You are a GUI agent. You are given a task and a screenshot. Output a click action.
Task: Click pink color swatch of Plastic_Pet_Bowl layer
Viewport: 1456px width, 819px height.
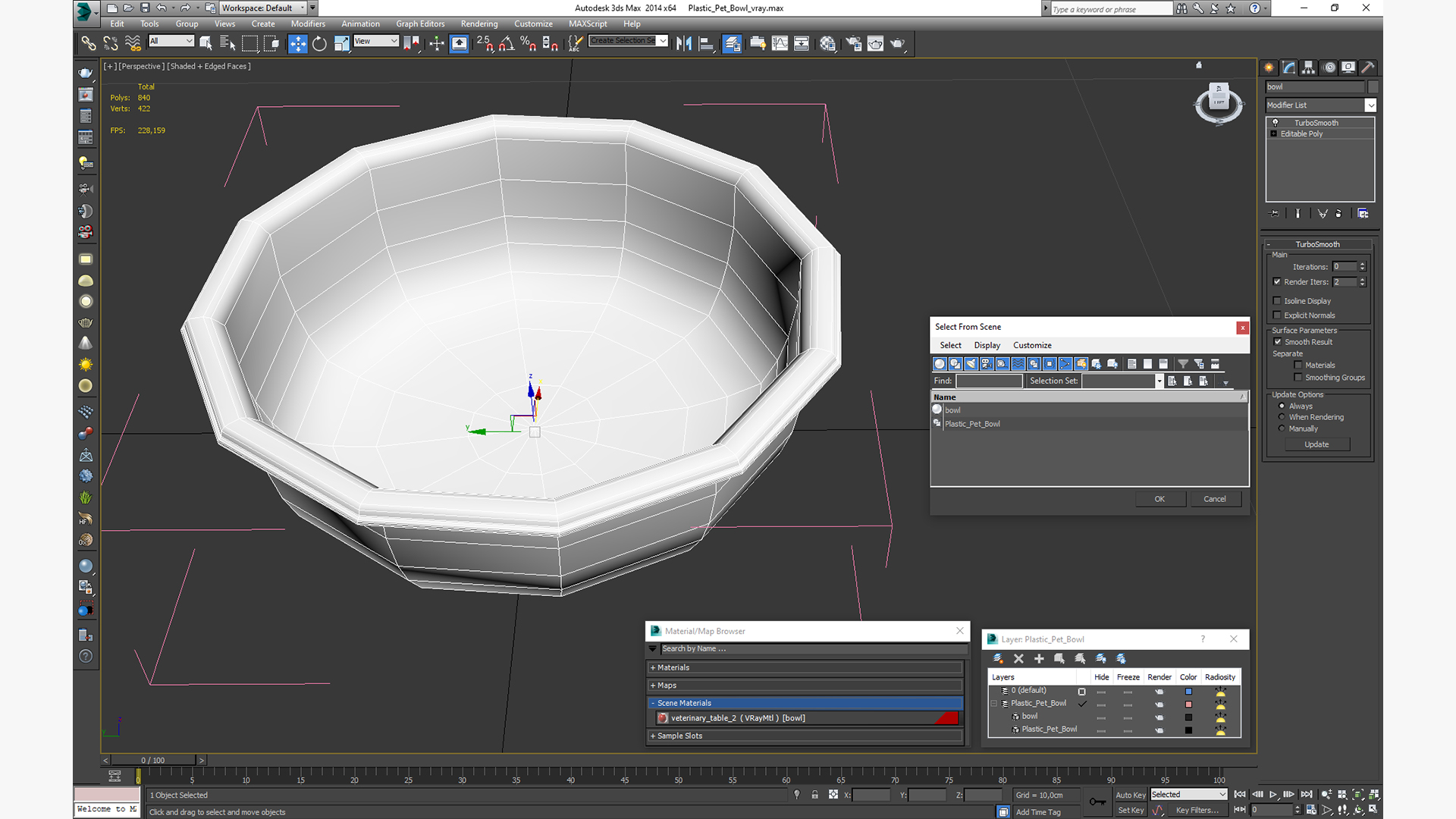(1188, 704)
